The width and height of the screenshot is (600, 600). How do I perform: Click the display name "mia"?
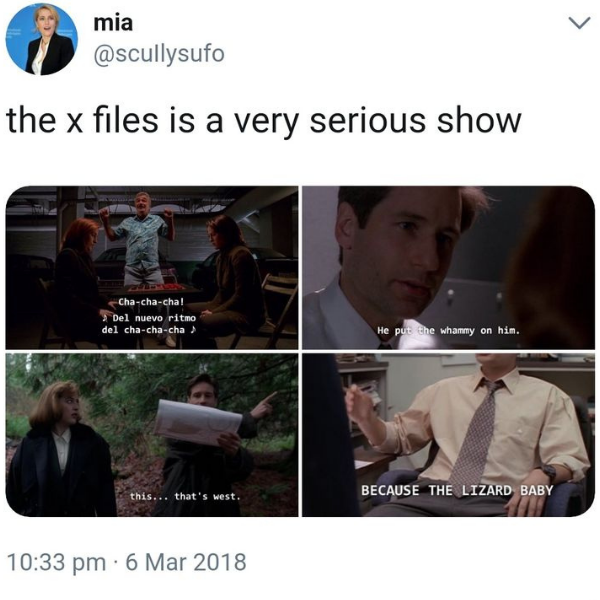(113, 23)
